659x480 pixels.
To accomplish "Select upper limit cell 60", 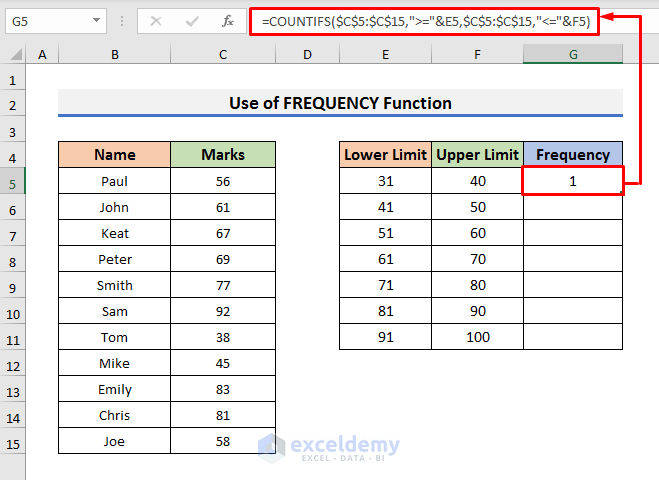I will [x=477, y=233].
